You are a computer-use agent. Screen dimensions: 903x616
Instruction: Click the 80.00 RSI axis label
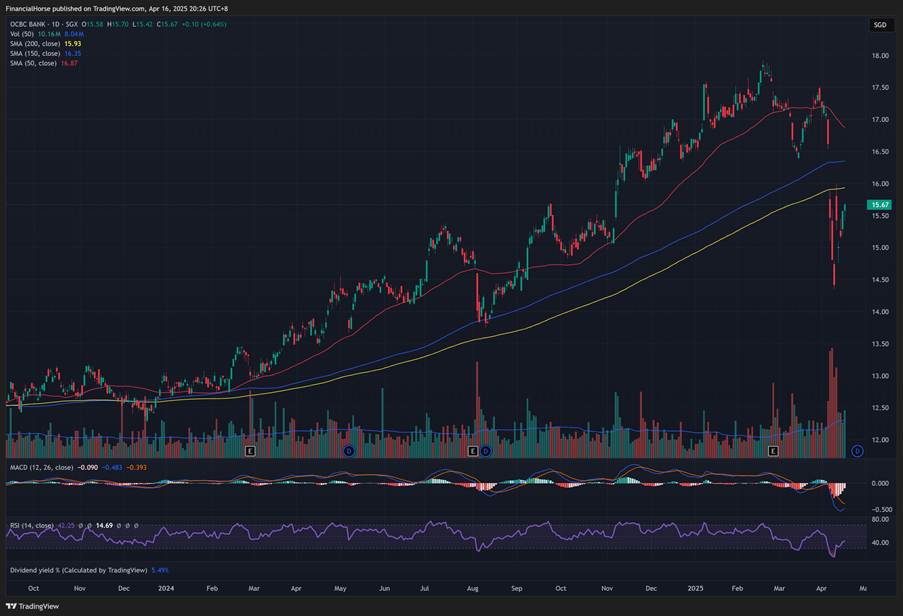[x=879, y=519]
